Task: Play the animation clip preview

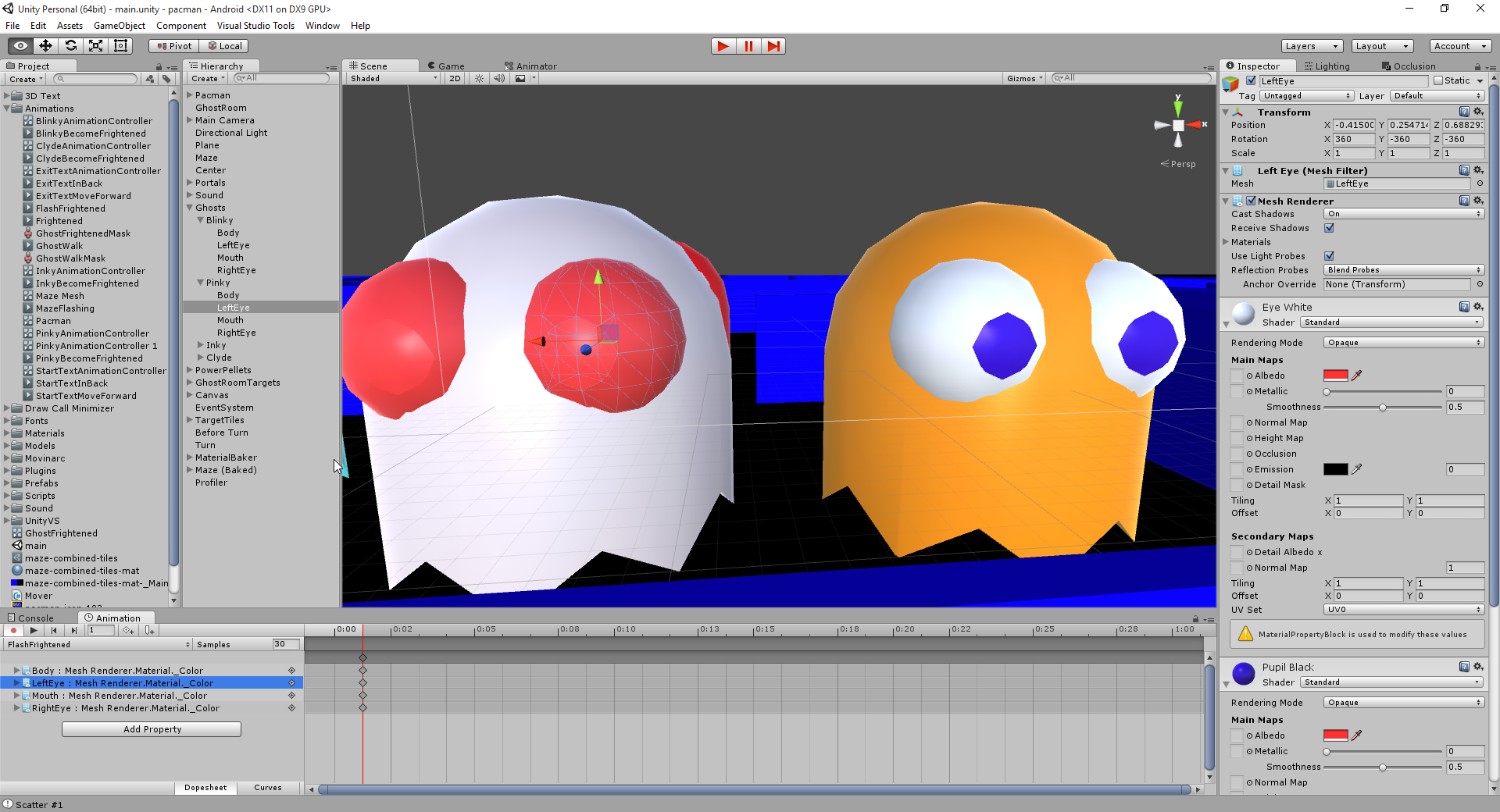Action: (x=34, y=630)
